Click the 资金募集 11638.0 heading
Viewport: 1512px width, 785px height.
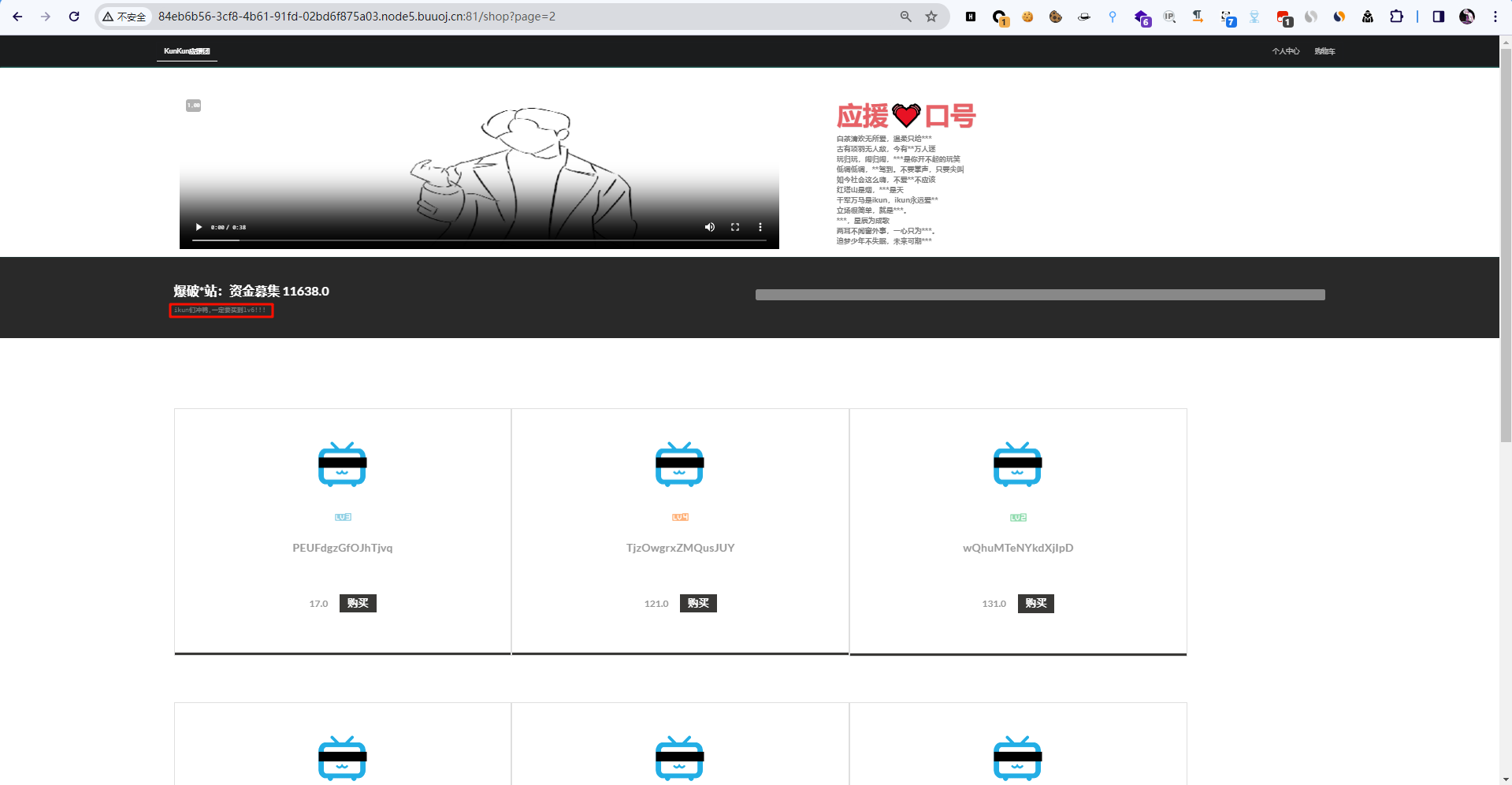tap(251, 291)
